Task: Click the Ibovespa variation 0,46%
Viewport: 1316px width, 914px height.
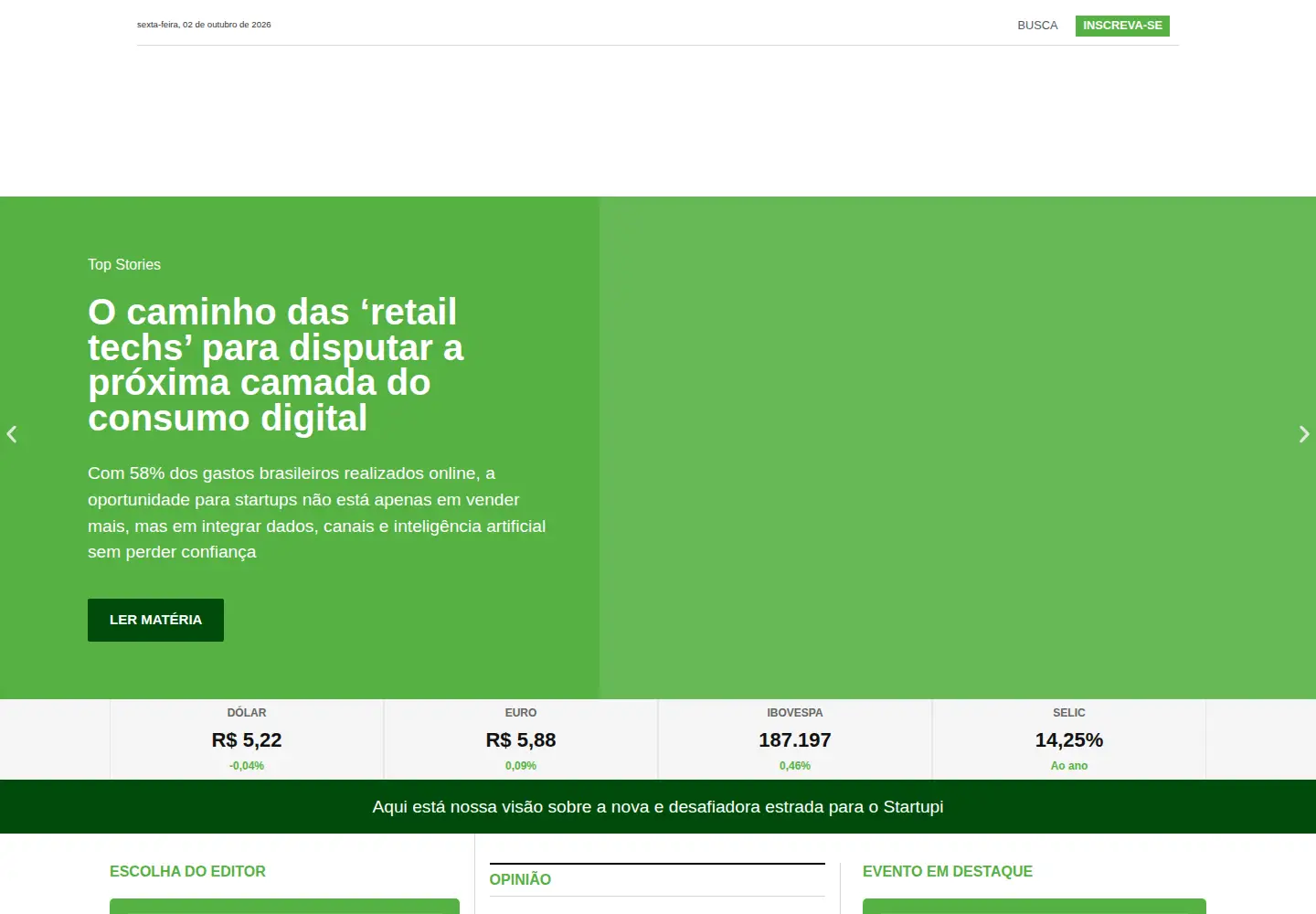Action: pyautogui.click(x=795, y=766)
